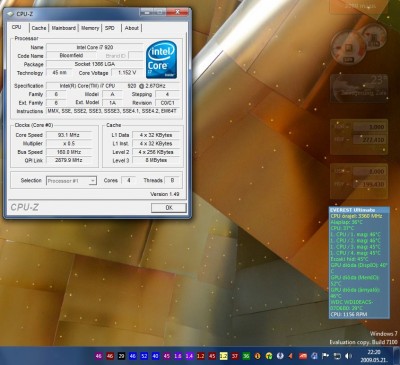Open the network status tray icon
400x365 pixels.
[x=337, y=356]
